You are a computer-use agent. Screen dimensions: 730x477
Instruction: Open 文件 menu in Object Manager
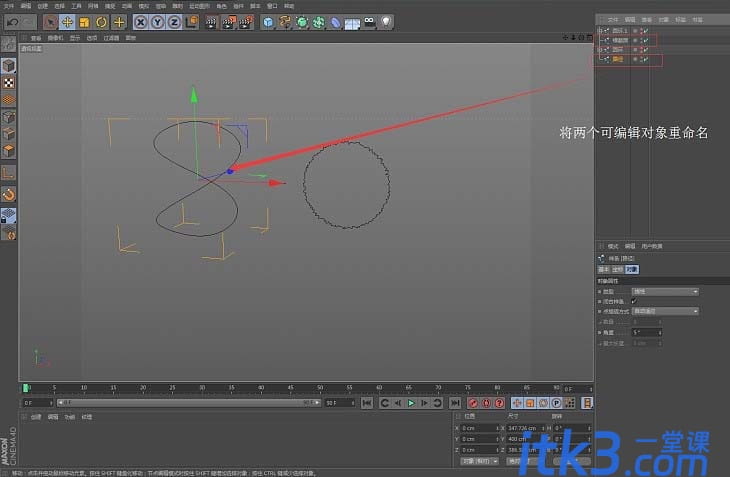point(613,20)
